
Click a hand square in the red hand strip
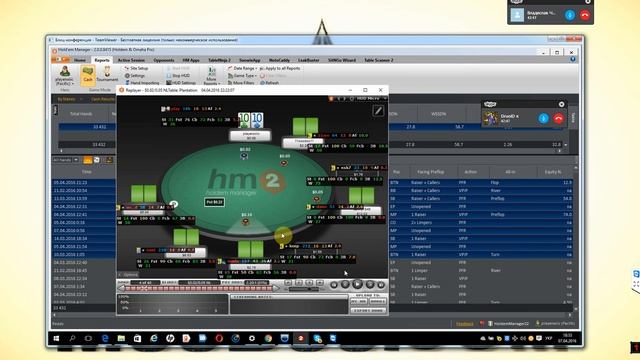tap(144, 288)
